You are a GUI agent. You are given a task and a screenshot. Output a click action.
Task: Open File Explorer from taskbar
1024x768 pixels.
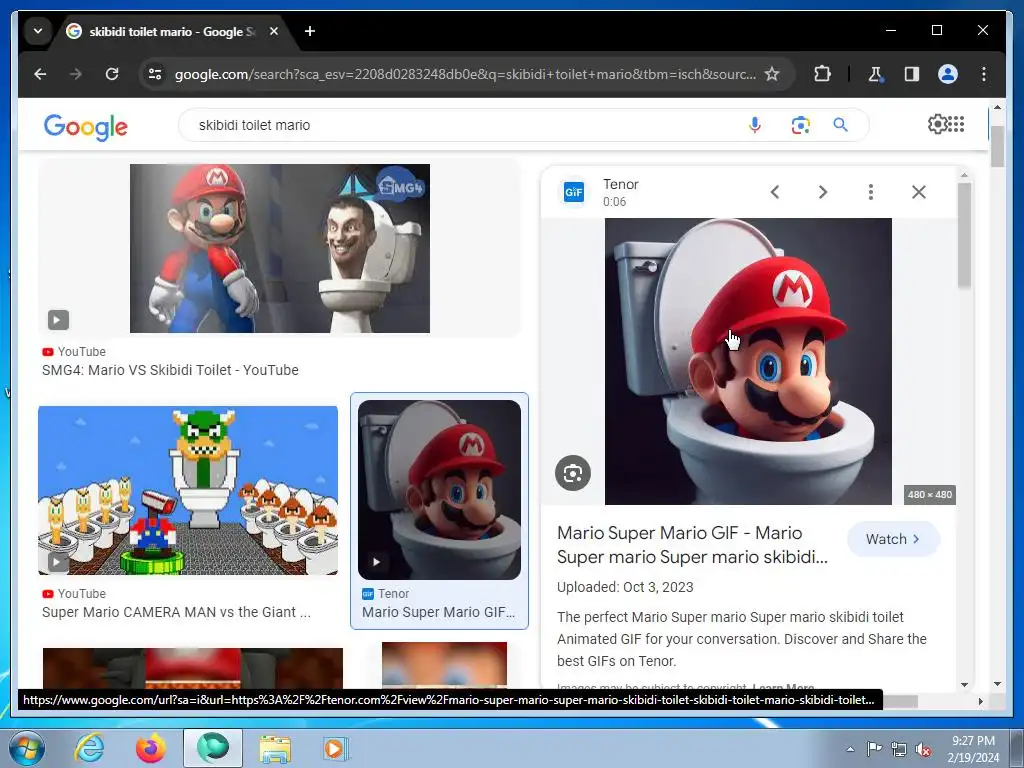[275, 748]
